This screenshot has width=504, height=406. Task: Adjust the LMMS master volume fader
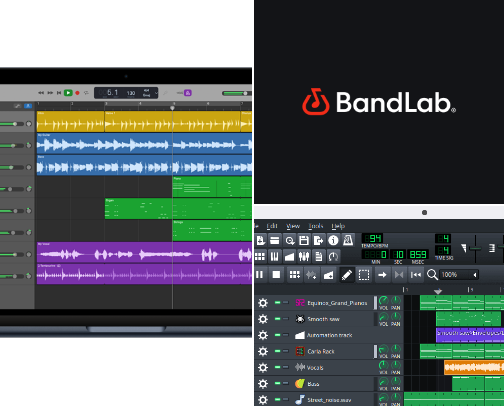(x=475, y=248)
